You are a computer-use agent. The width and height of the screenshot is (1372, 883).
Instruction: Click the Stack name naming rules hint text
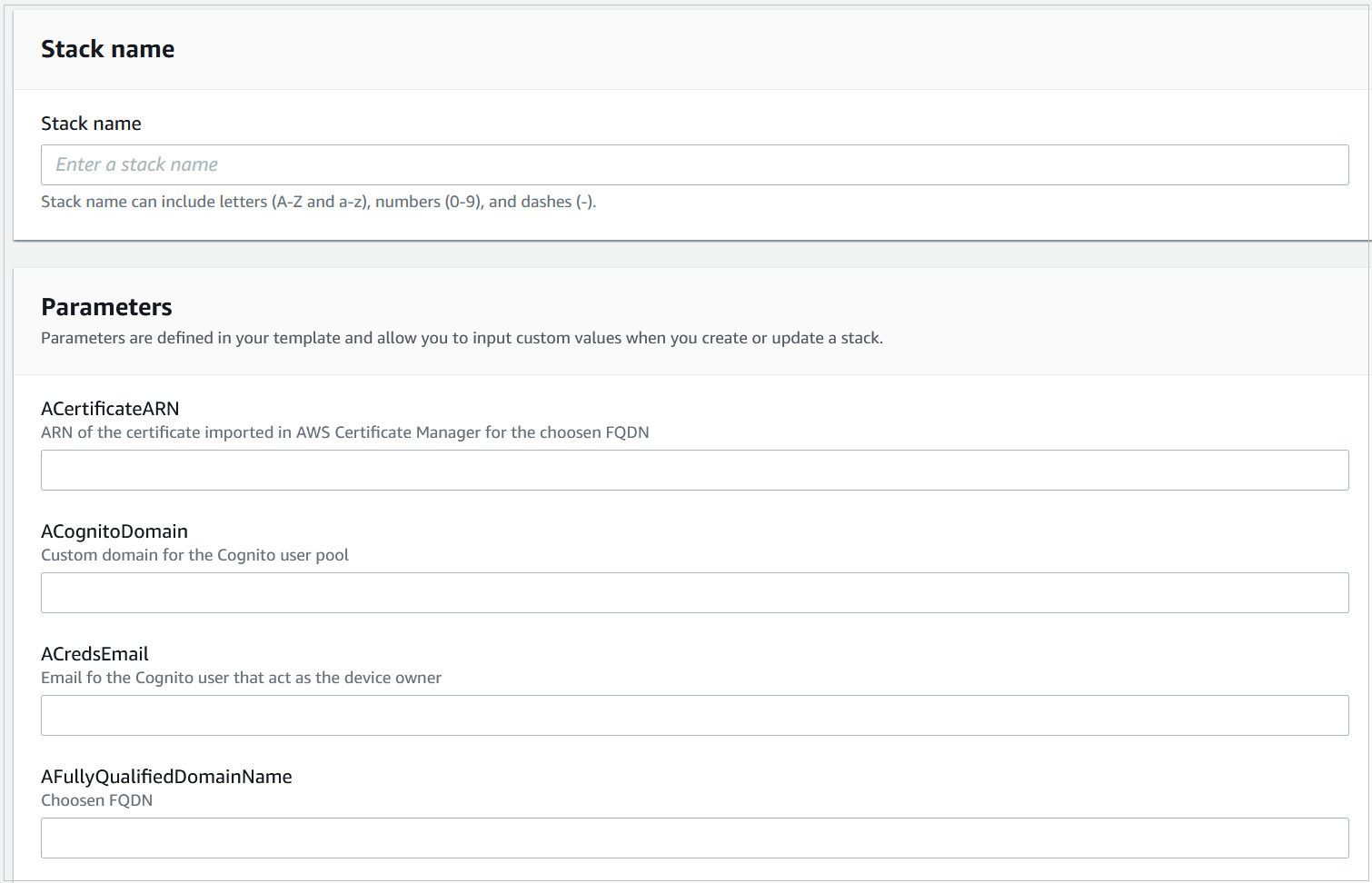(x=318, y=201)
